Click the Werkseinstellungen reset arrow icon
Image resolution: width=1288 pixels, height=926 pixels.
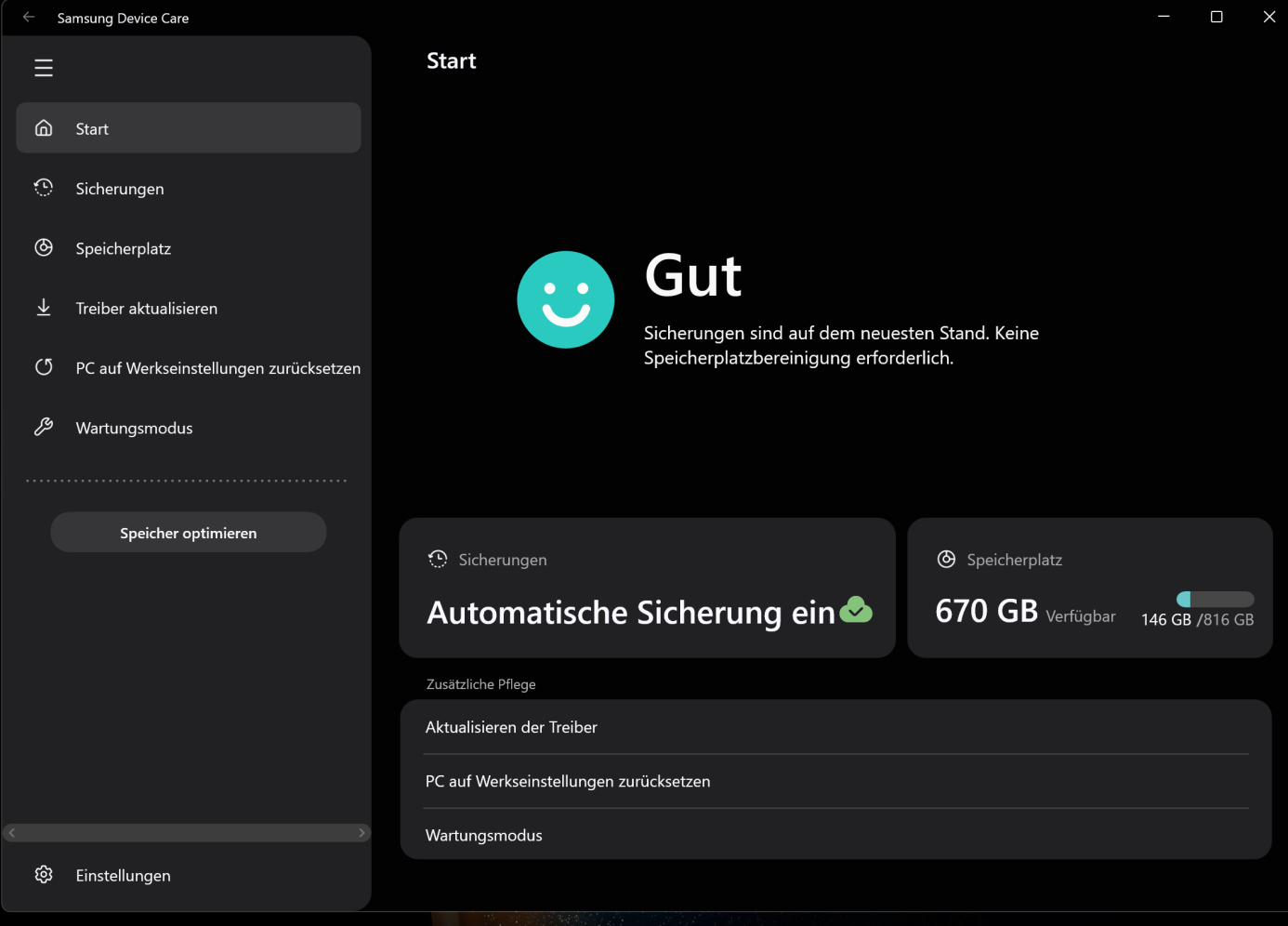43,366
